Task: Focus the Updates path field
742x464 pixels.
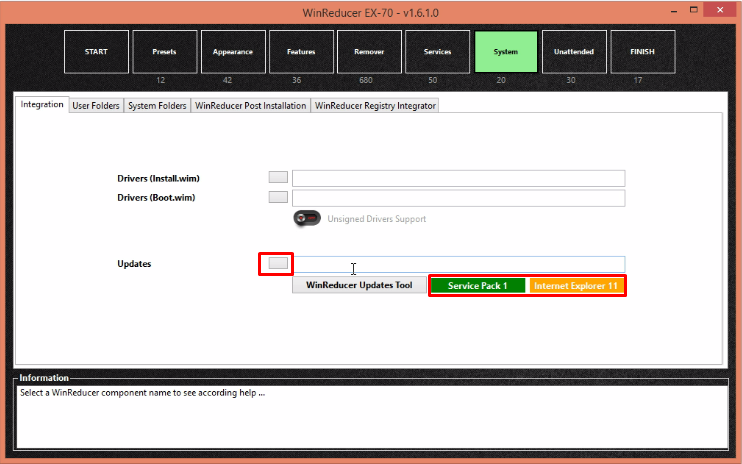Action: (459, 264)
